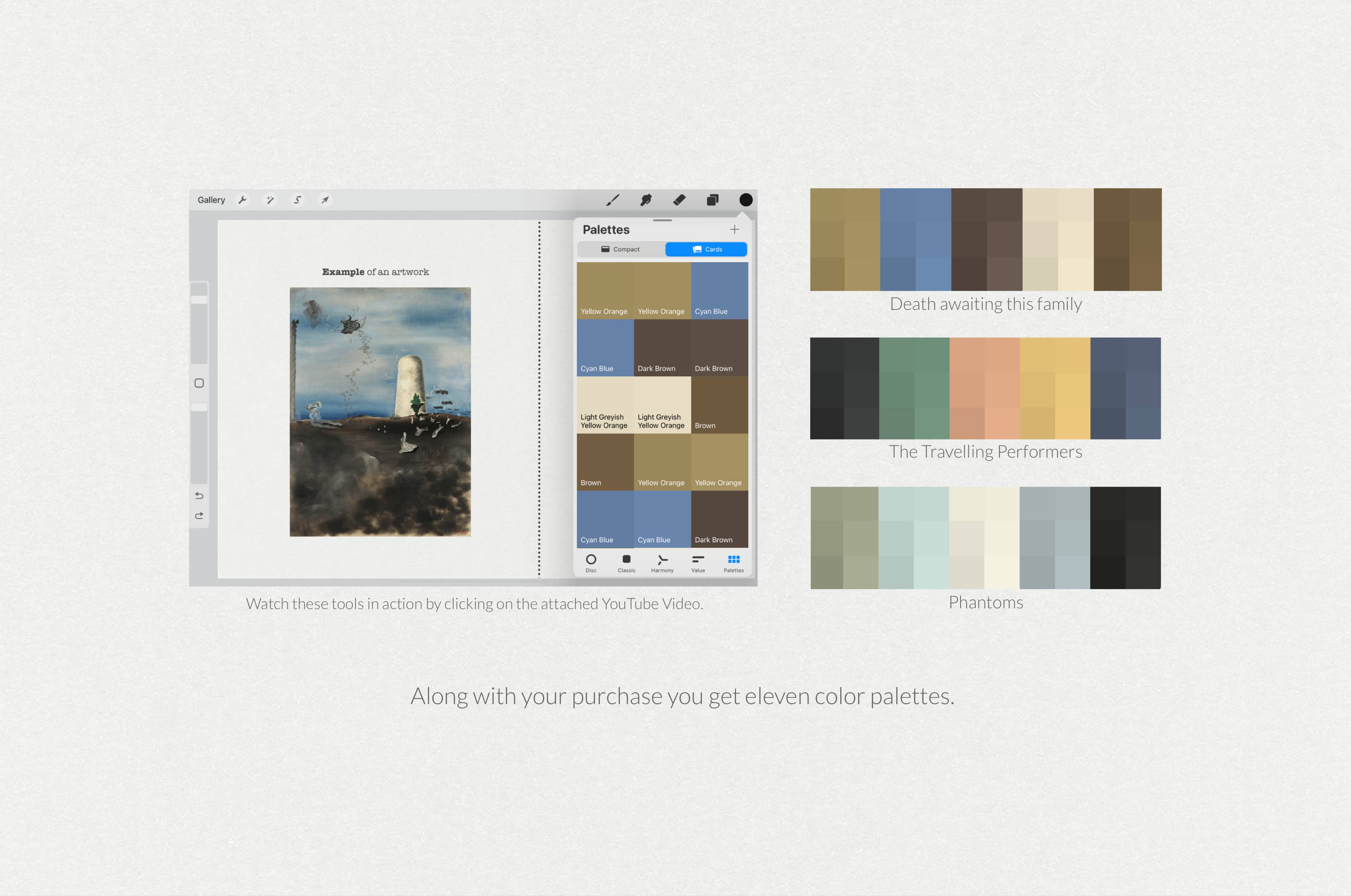Select the Brush tool
The image size is (1351, 896).
[x=614, y=200]
